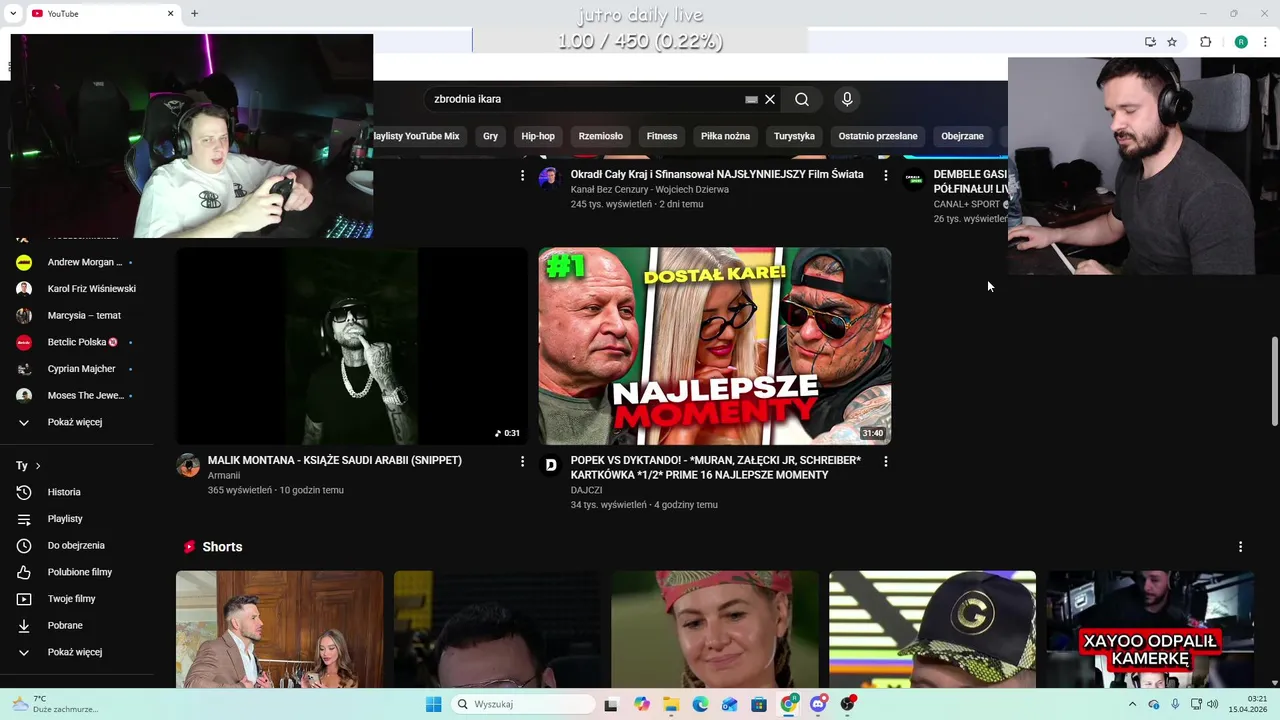Open Discord from the taskbar
The image size is (1280, 720).
click(x=818, y=704)
